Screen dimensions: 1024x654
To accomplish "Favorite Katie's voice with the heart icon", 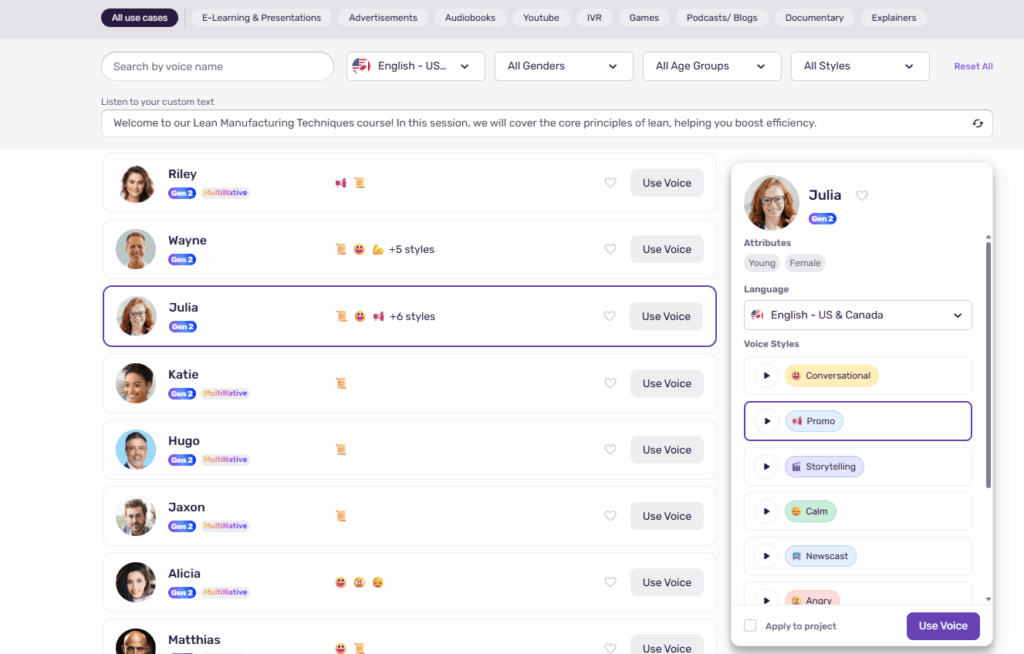I will (x=610, y=384).
